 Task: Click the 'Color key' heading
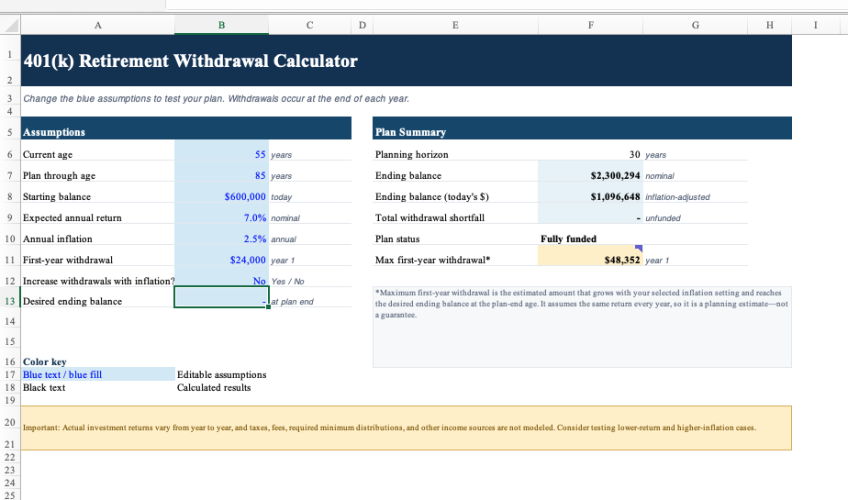point(44,362)
